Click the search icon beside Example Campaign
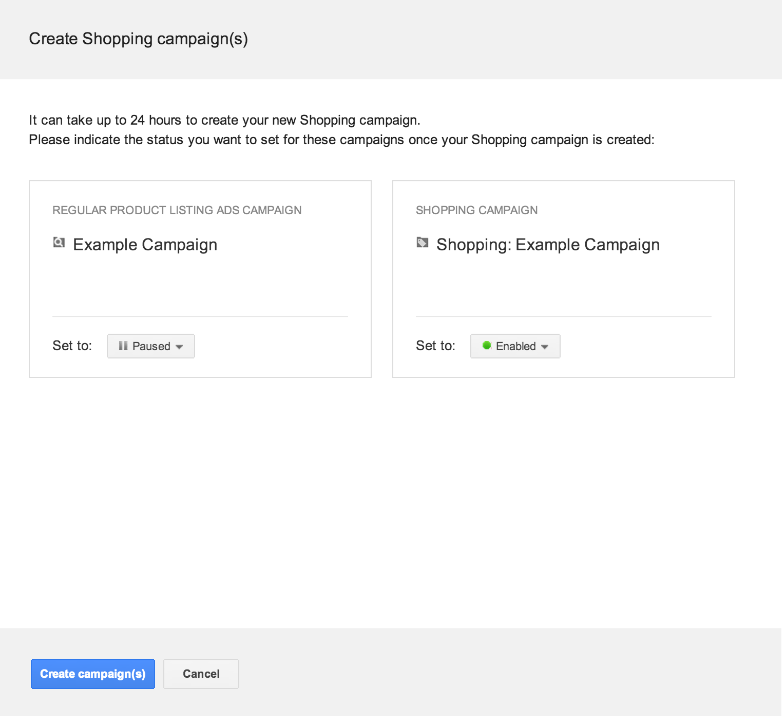 coord(59,243)
